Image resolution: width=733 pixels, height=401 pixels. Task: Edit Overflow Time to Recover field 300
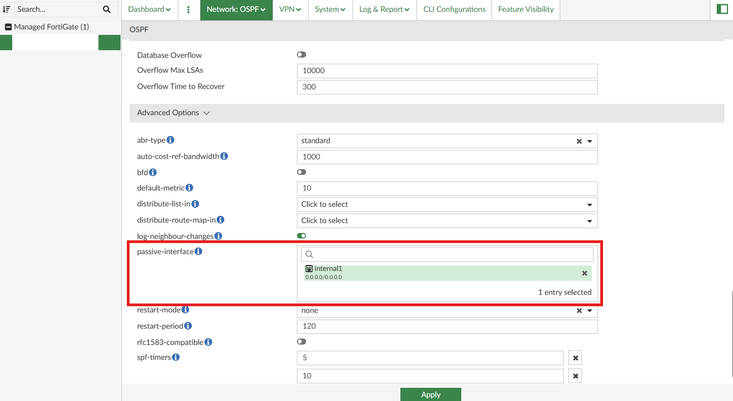click(447, 87)
